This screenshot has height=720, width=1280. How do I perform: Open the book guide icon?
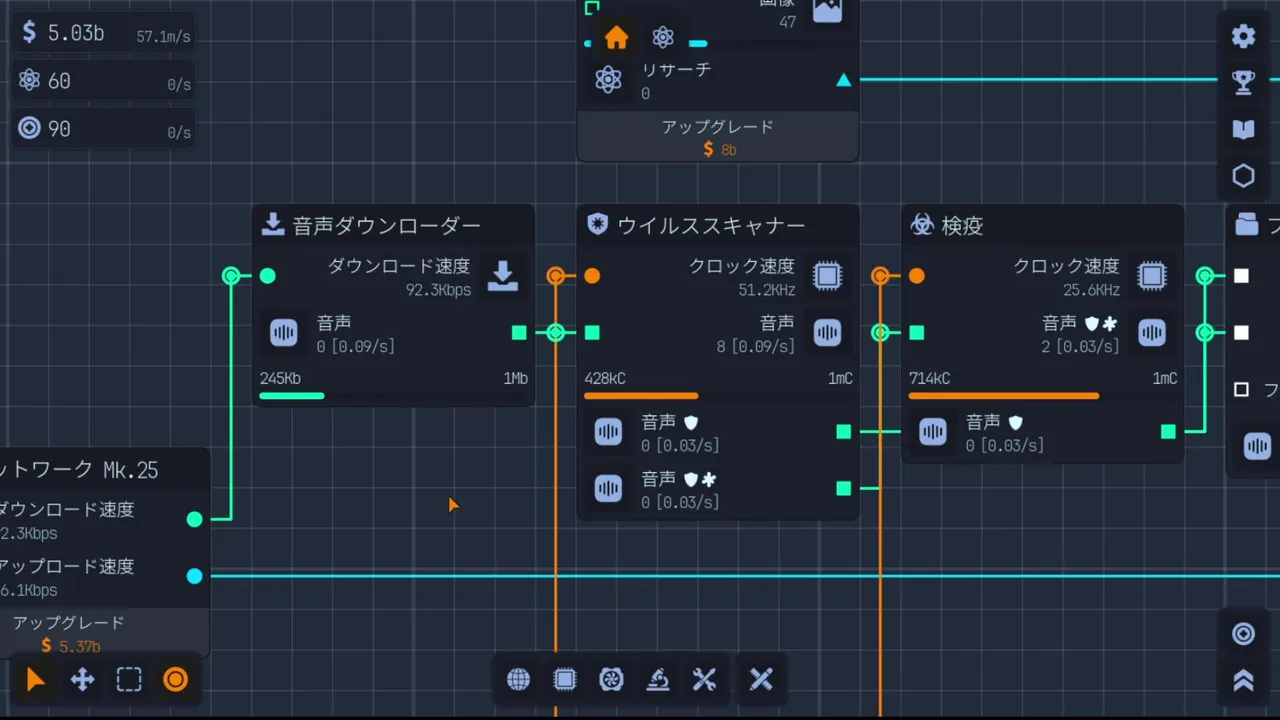(1243, 130)
